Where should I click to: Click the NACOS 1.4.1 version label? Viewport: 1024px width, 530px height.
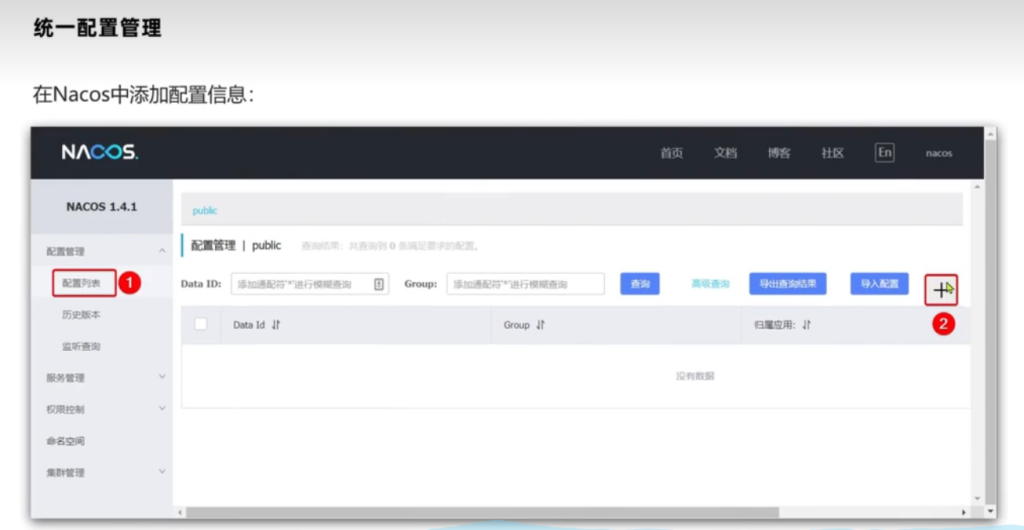point(102,207)
